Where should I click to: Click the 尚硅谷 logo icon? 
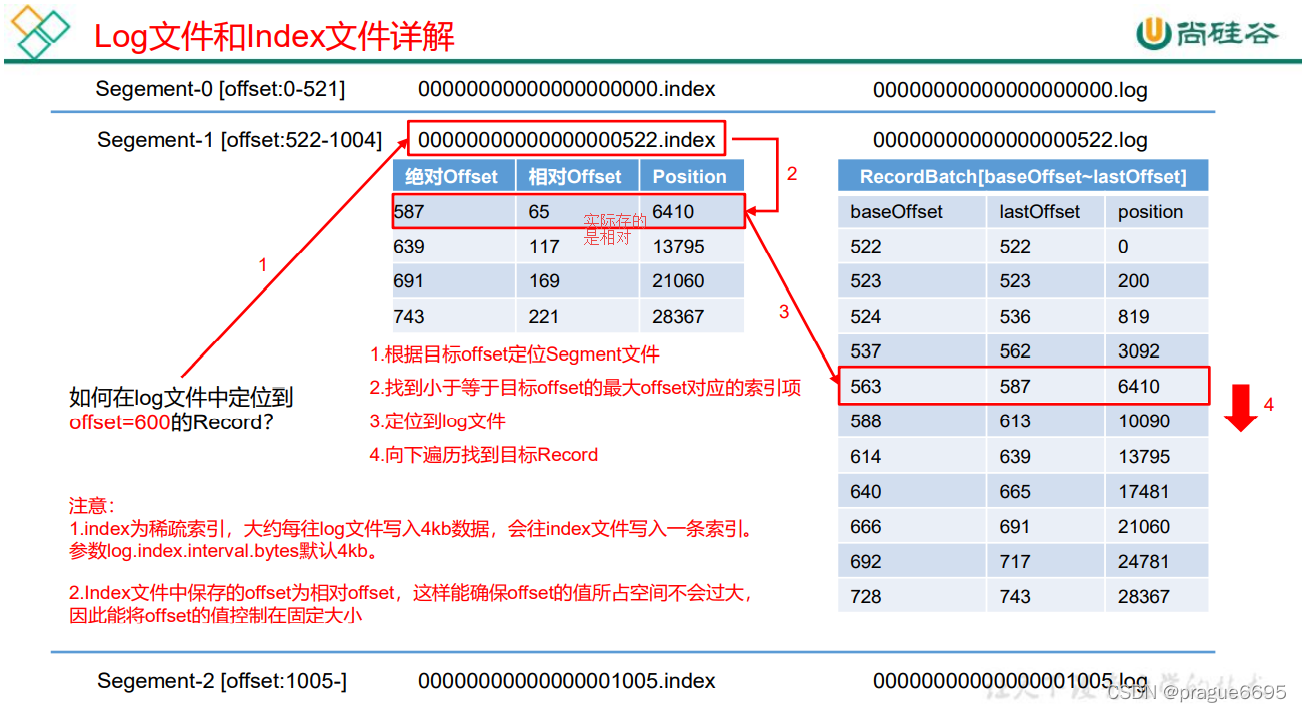pyautogui.click(x=1153, y=33)
